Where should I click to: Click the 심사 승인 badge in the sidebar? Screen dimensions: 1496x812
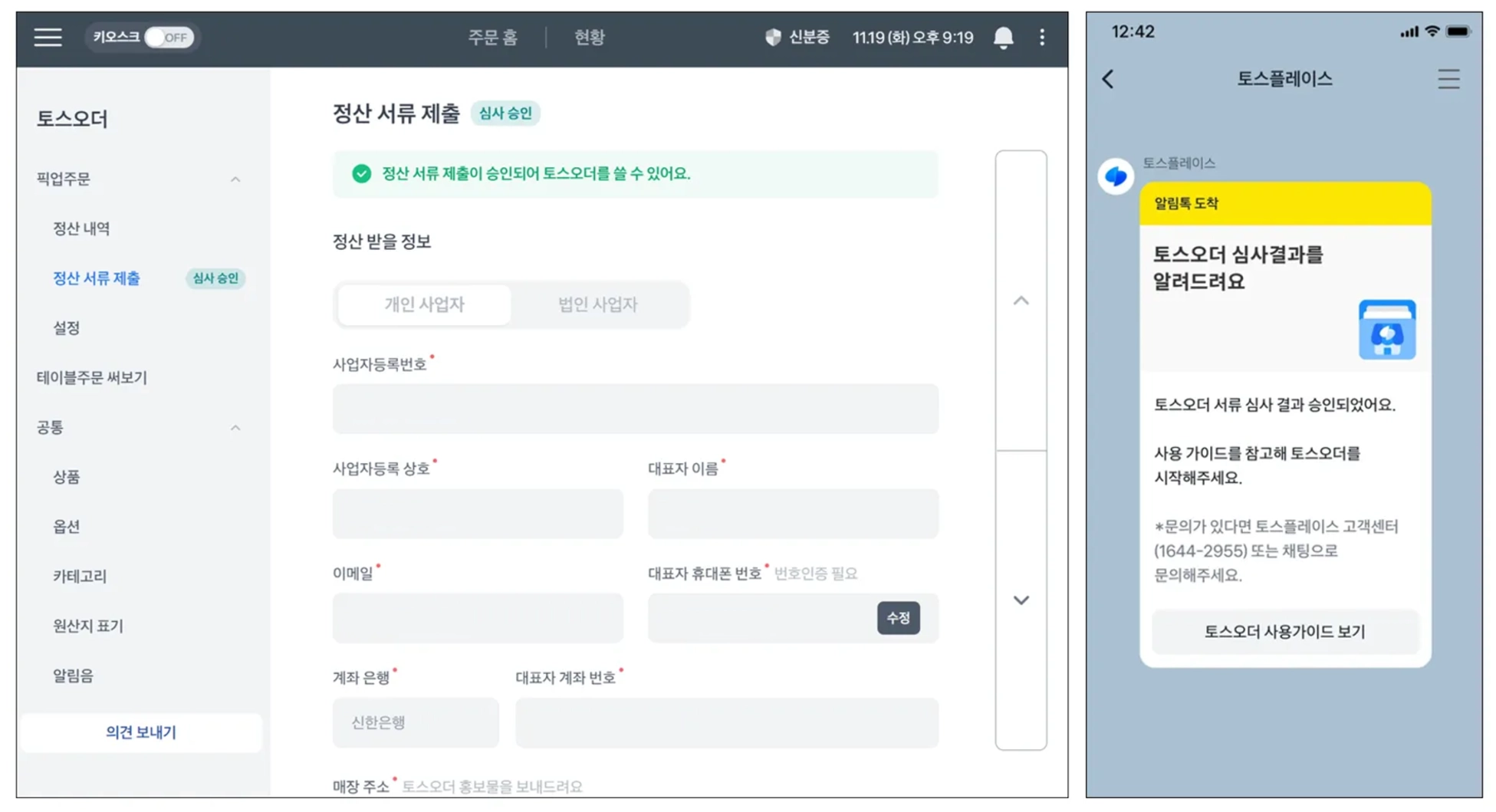[x=215, y=278]
